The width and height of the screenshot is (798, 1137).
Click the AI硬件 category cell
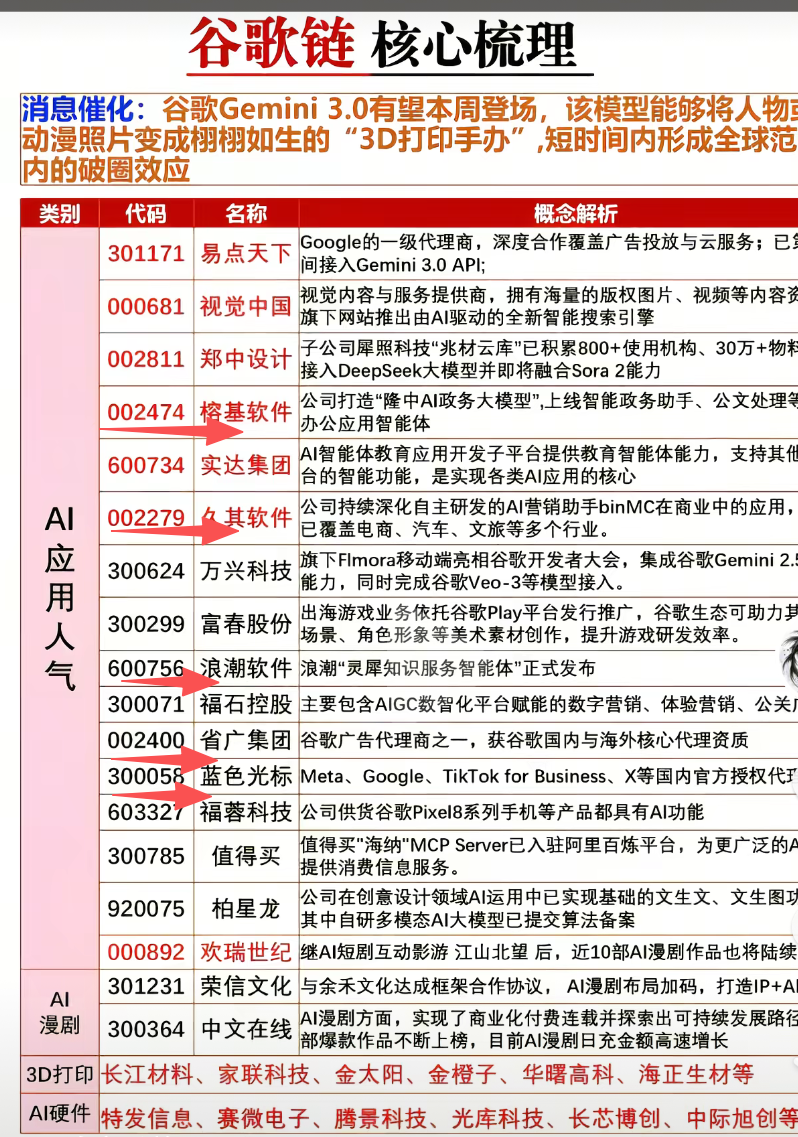(x=59, y=1113)
